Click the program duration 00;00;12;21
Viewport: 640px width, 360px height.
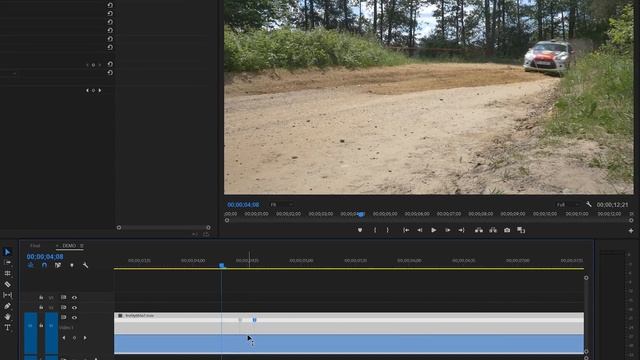[612, 204]
